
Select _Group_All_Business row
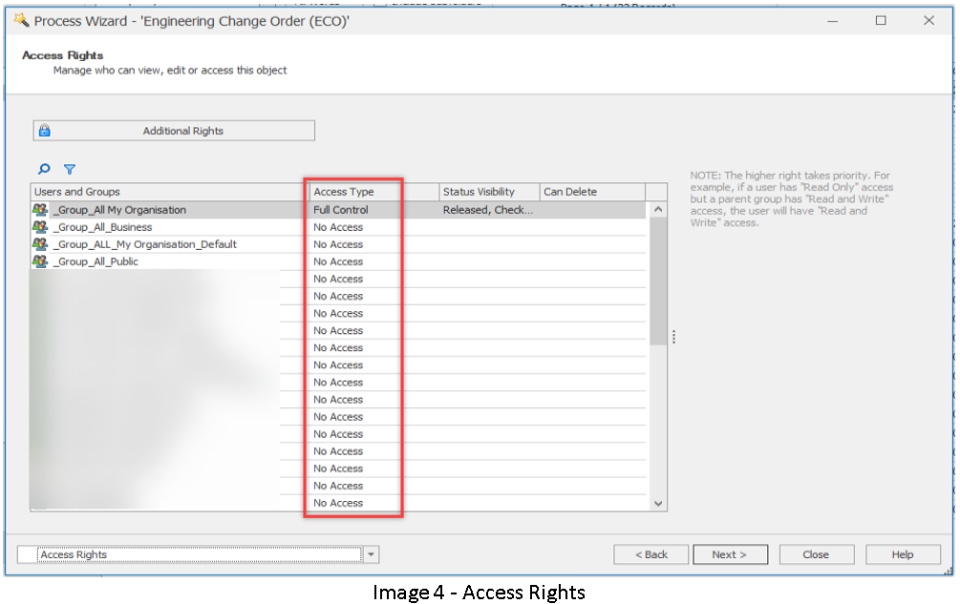pyautogui.click(x=338, y=227)
